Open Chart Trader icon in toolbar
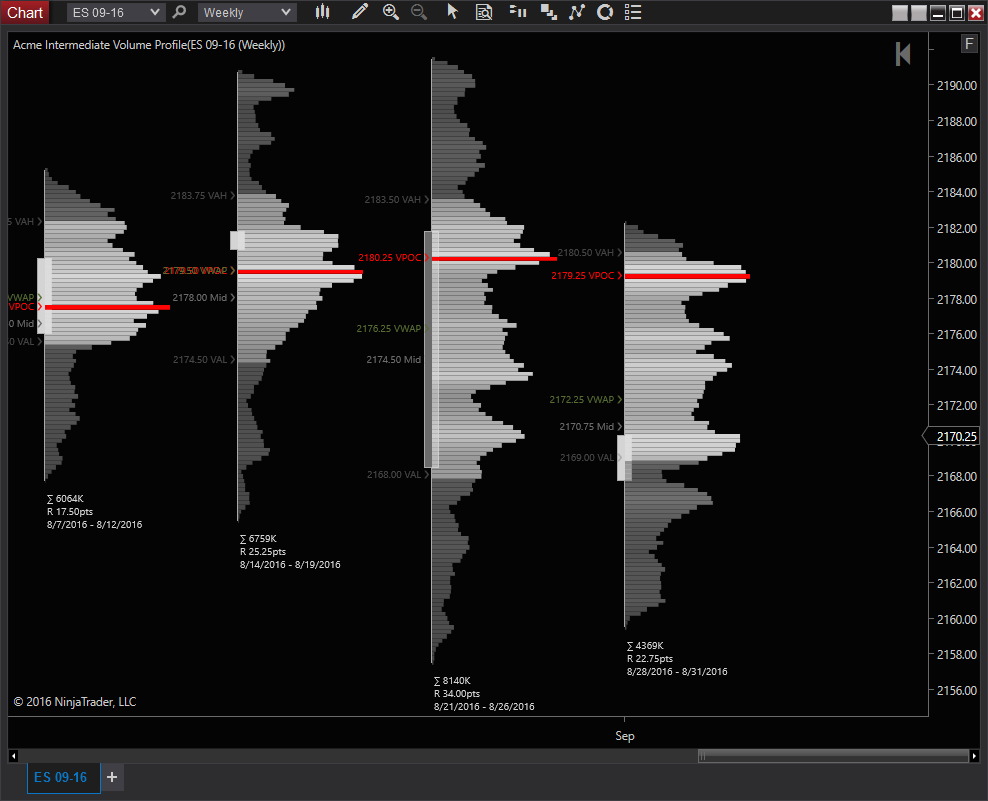This screenshot has width=988, height=801. 518,12
